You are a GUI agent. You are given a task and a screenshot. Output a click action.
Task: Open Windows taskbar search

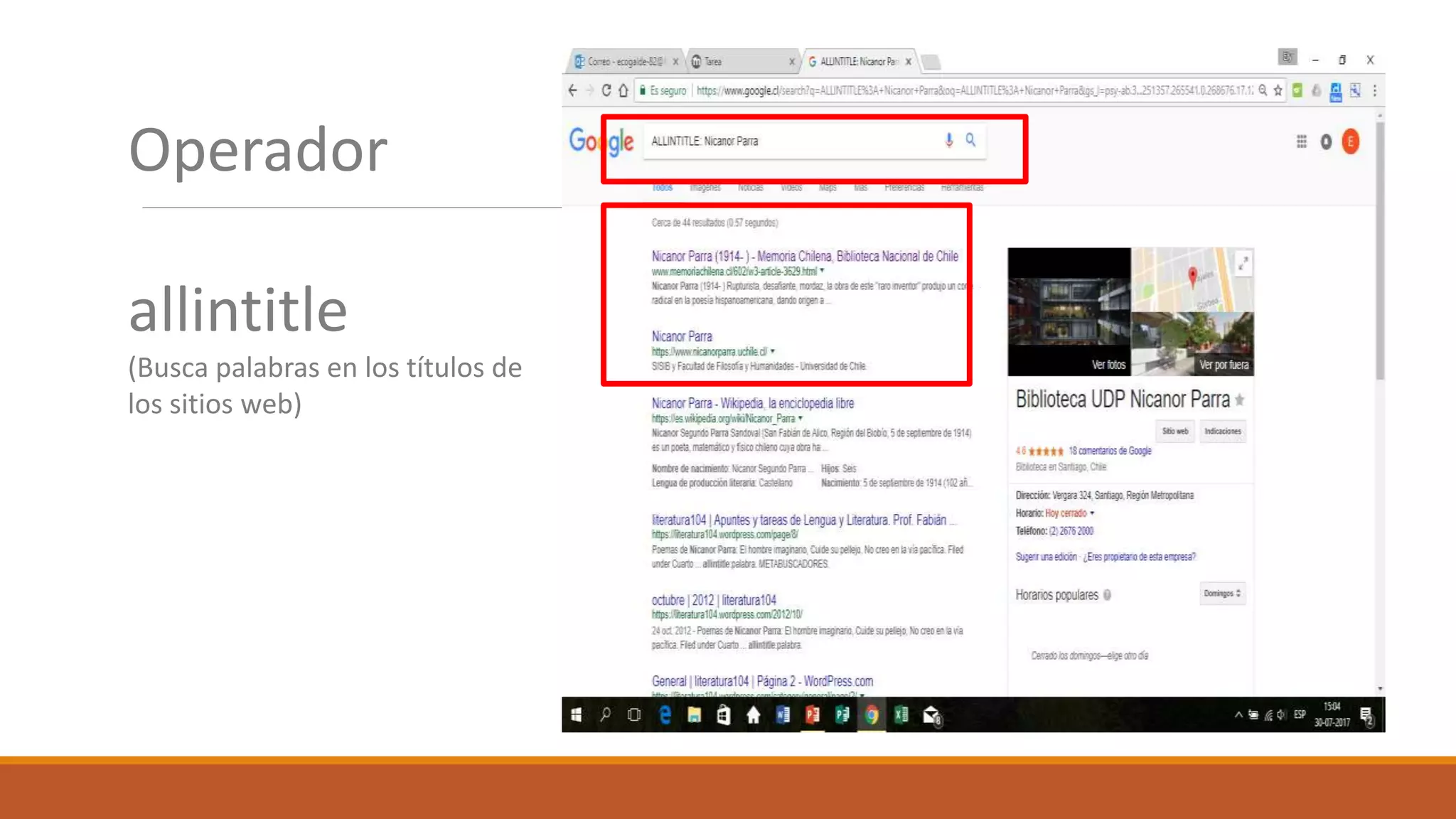pyautogui.click(x=605, y=714)
